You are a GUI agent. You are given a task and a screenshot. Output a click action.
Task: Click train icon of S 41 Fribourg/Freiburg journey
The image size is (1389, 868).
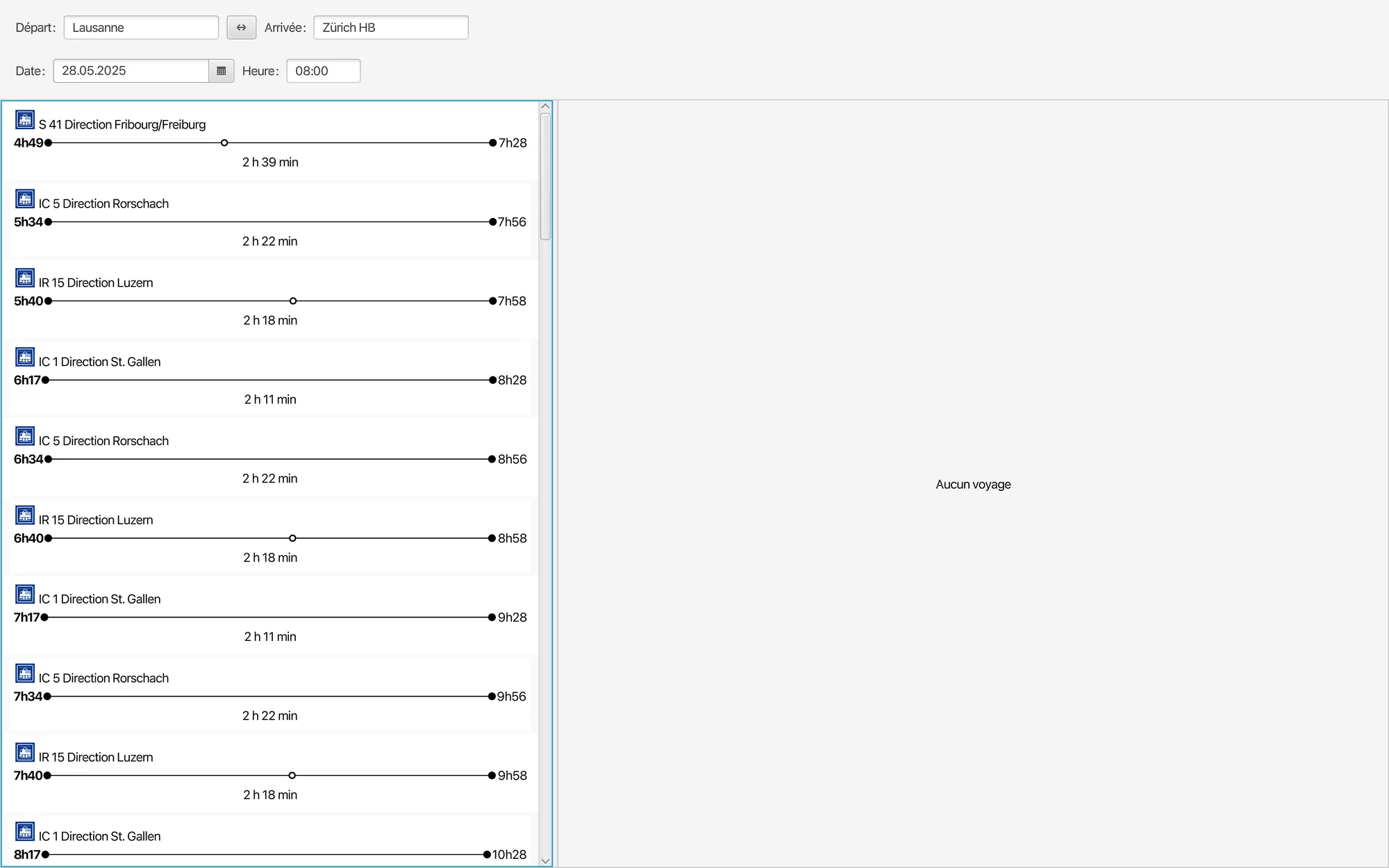pyautogui.click(x=25, y=119)
